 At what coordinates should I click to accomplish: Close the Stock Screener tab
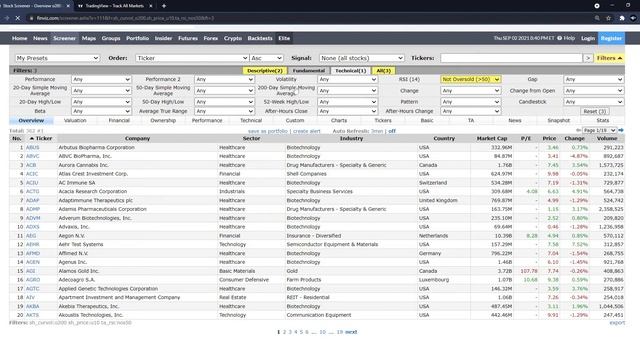[68, 6]
